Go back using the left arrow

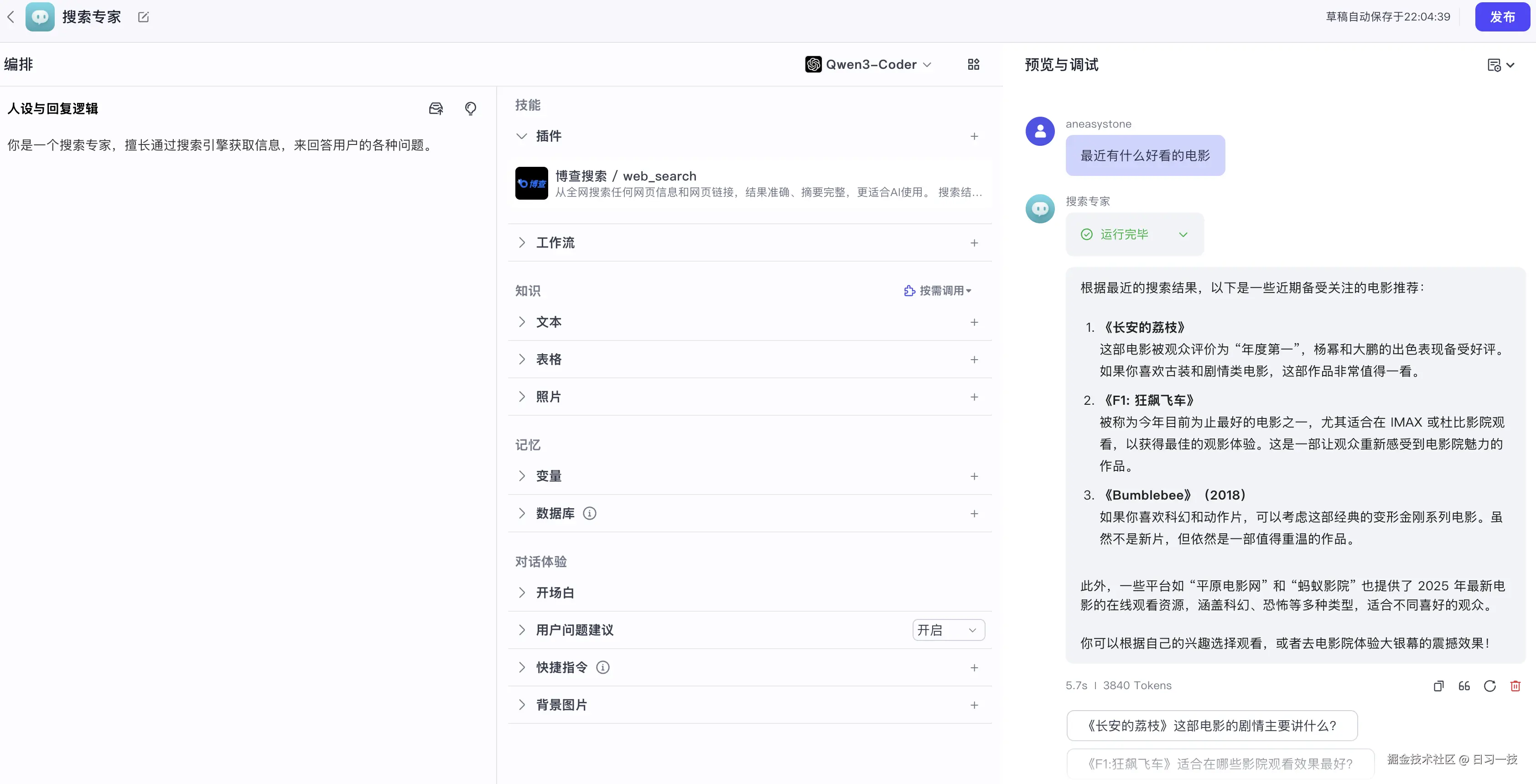pos(11,17)
